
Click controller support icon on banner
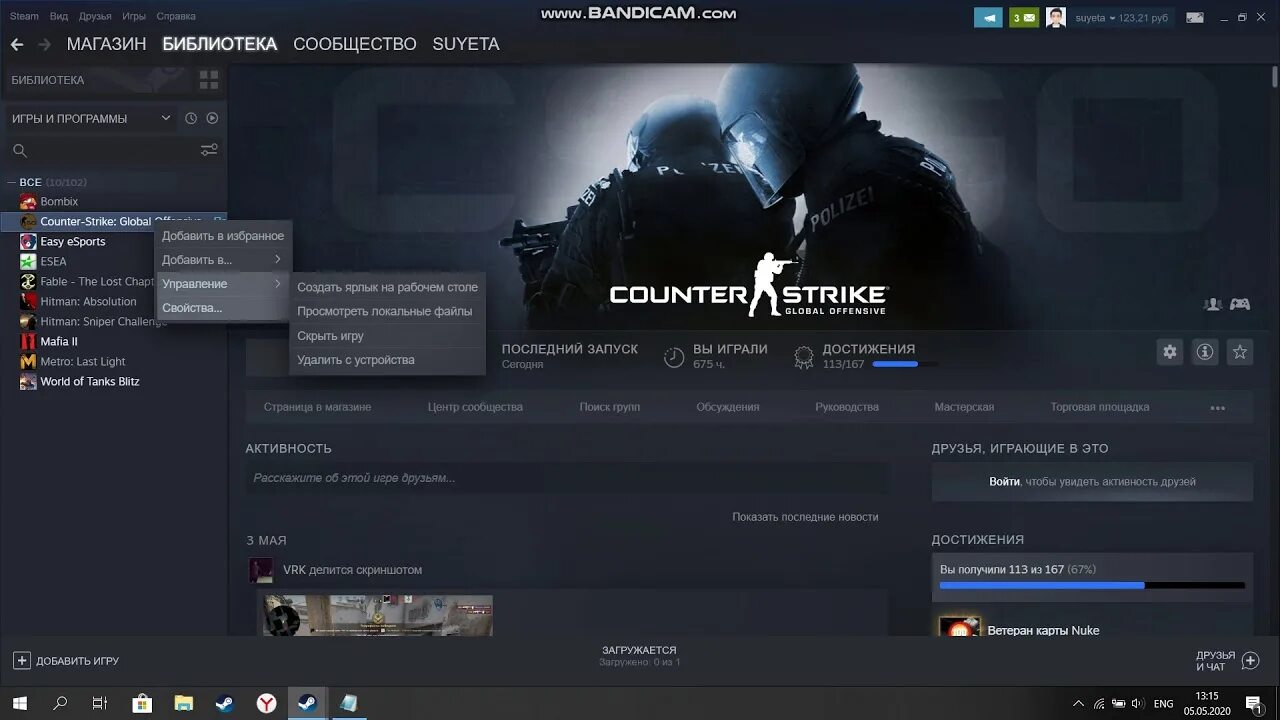pyautogui.click(x=1240, y=304)
